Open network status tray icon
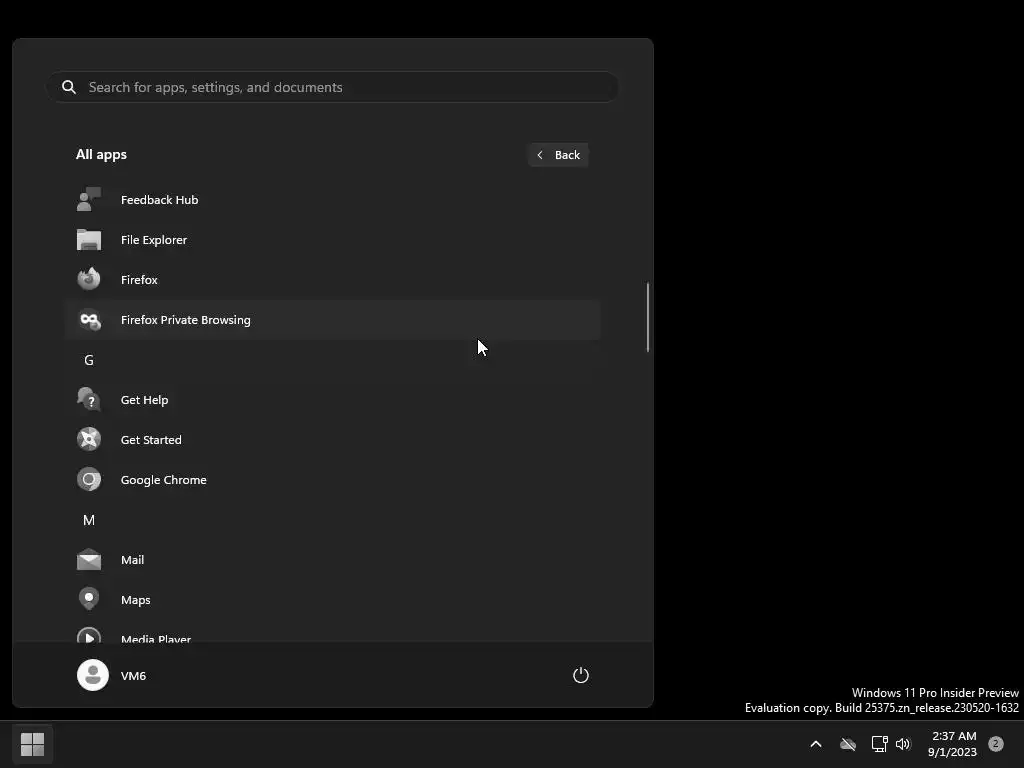 [x=879, y=744]
